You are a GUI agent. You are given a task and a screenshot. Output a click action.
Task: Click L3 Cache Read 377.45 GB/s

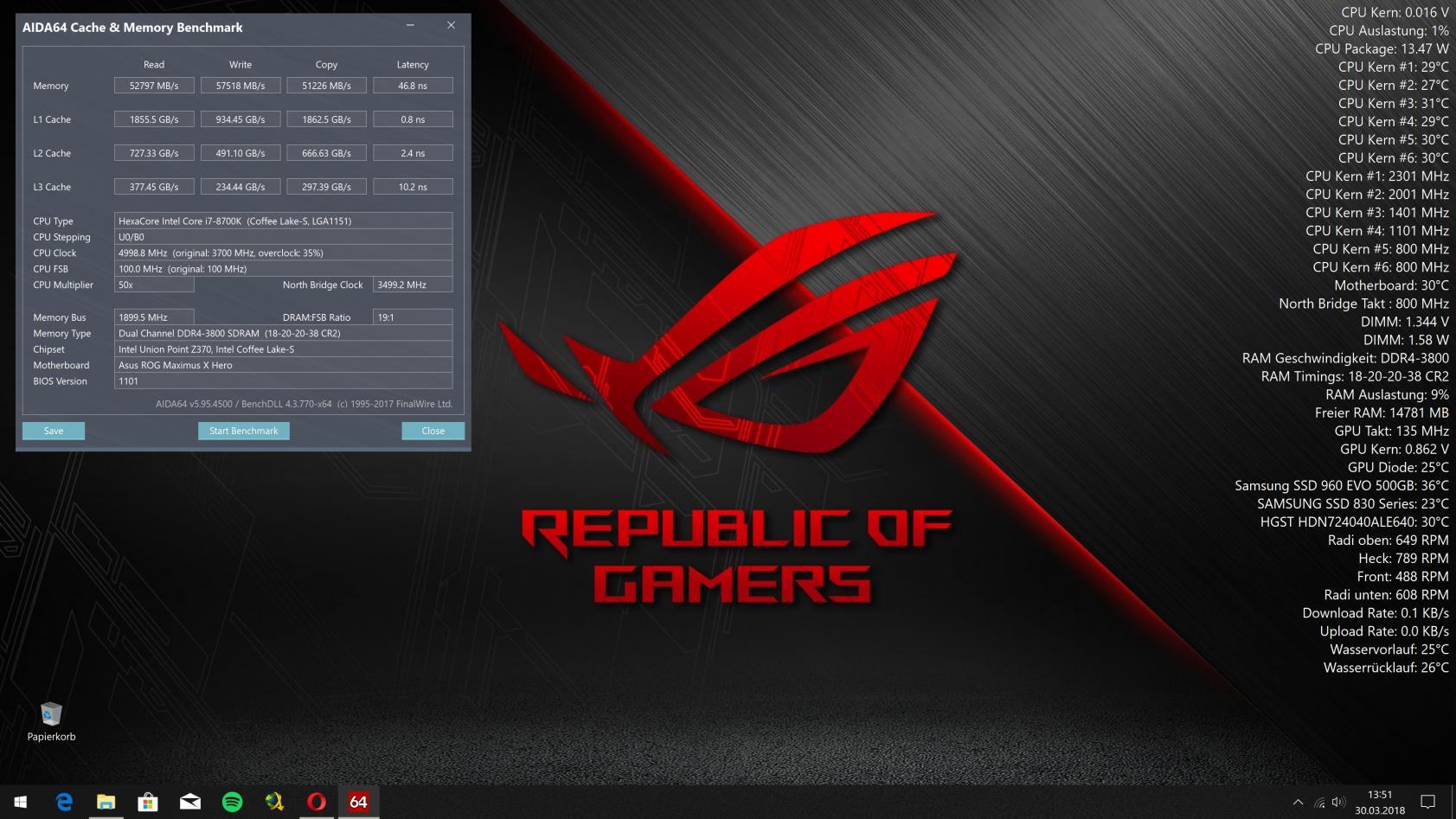154,187
